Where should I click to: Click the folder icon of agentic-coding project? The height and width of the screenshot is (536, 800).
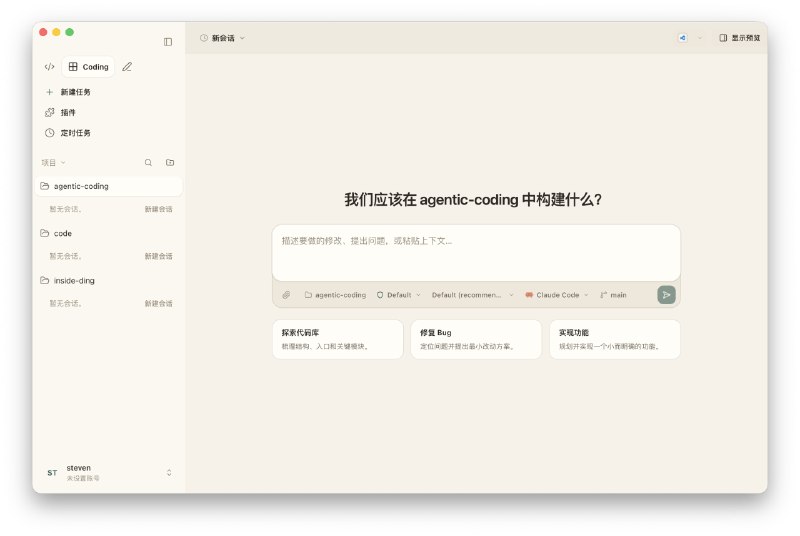click(45, 186)
